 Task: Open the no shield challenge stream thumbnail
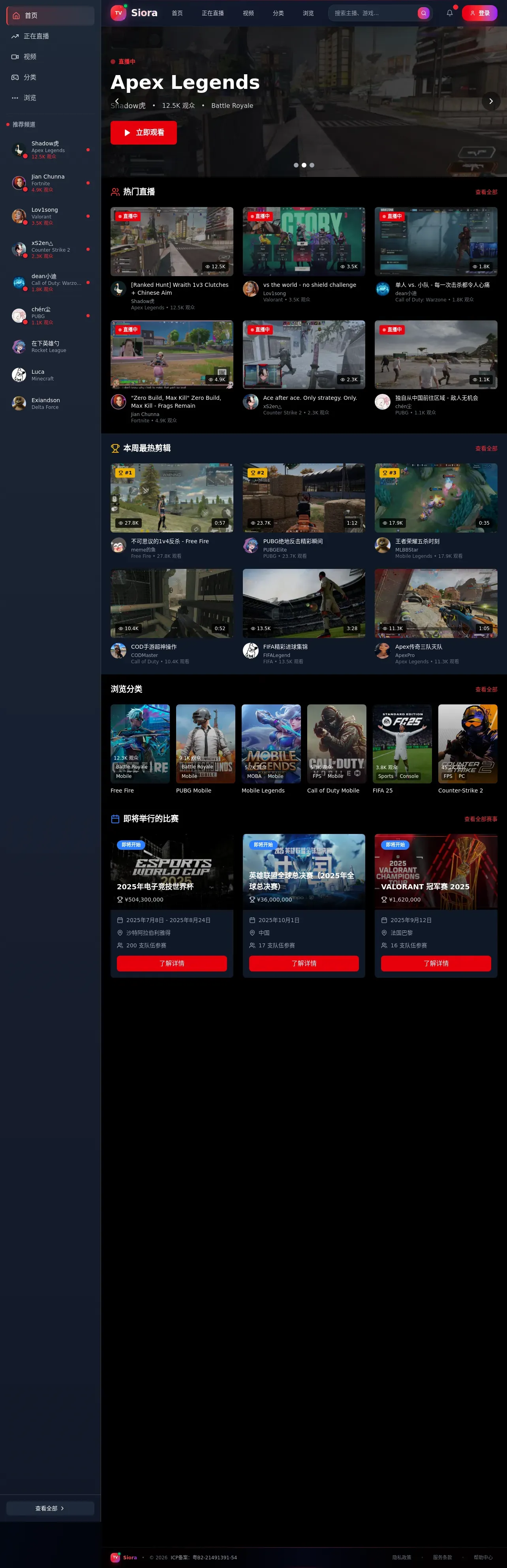click(x=304, y=242)
